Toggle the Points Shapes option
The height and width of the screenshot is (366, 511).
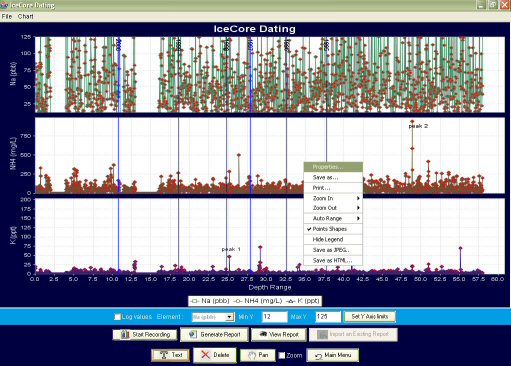pyautogui.click(x=333, y=229)
